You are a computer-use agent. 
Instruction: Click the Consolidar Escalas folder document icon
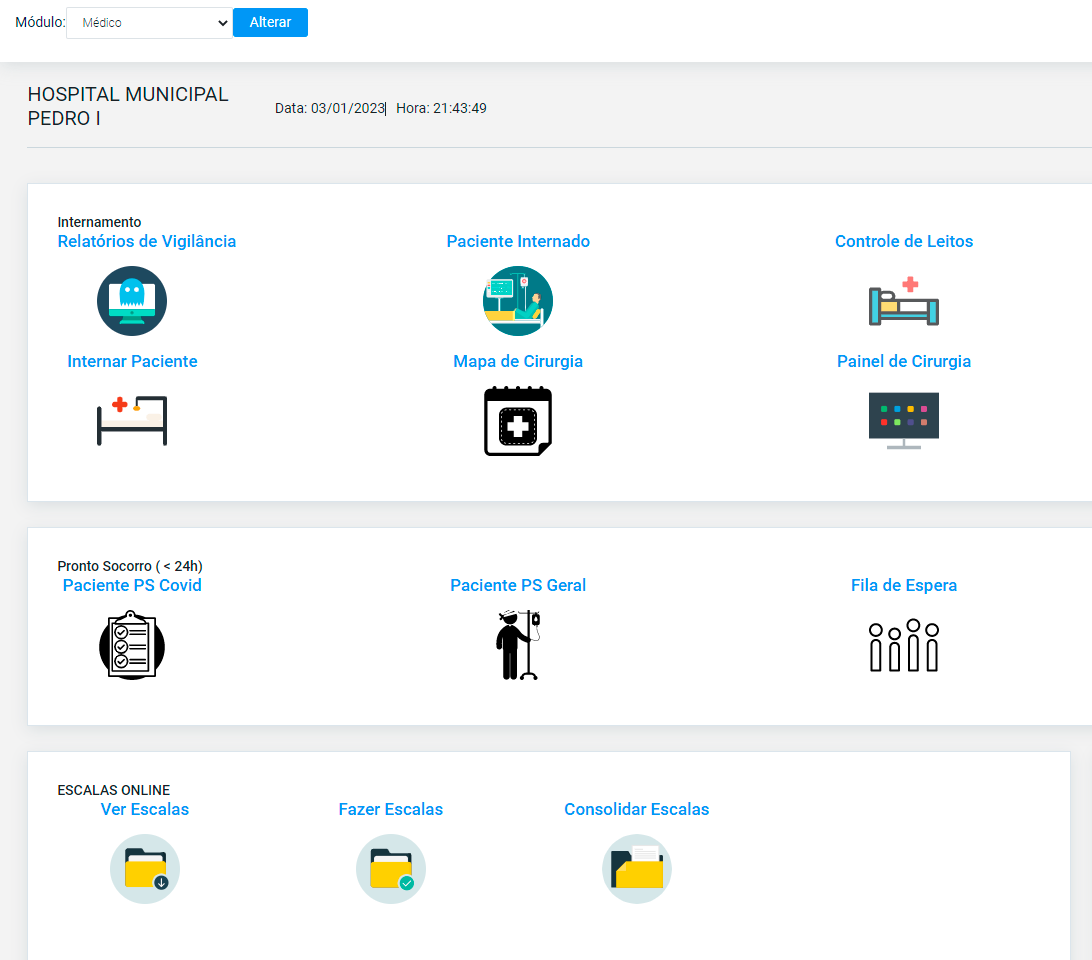coord(637,869)
